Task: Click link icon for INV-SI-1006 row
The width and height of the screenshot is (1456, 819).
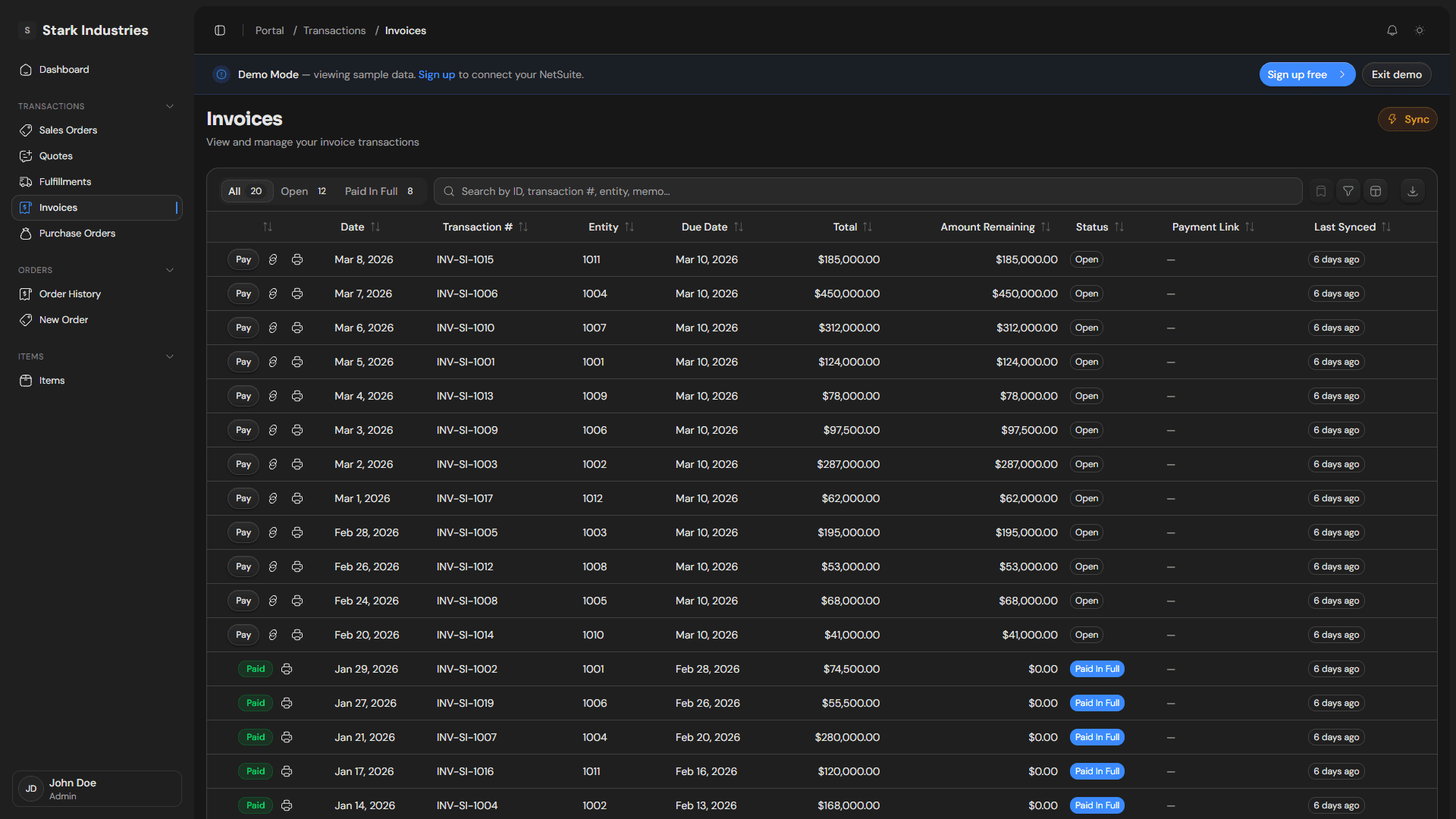Action: 273,293
